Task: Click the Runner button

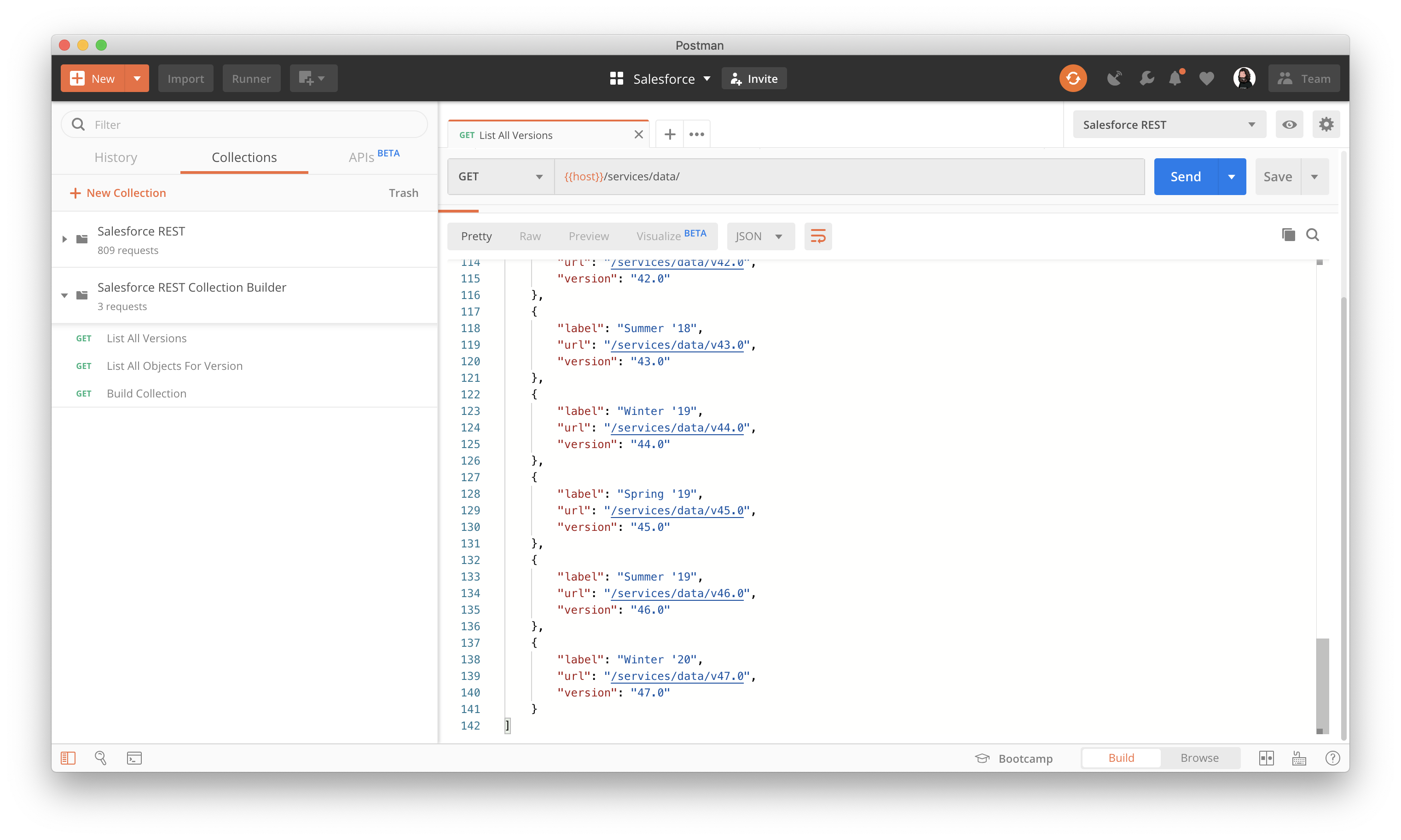Action: (x=251, y=78)
